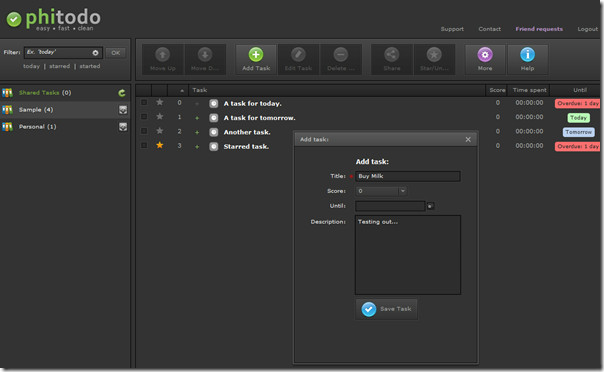Image resolution: width=604 pixels, height=372 pixels.
Task: Check the box for 'Starred task.'
Action: click(x=144, y=145)
